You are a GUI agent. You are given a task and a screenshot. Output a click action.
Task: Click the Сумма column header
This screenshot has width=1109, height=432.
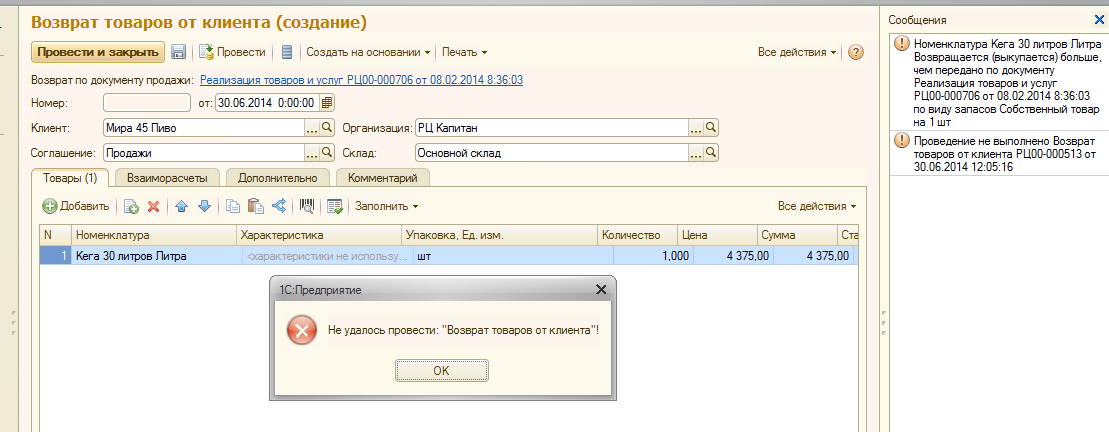click(795, 235)
